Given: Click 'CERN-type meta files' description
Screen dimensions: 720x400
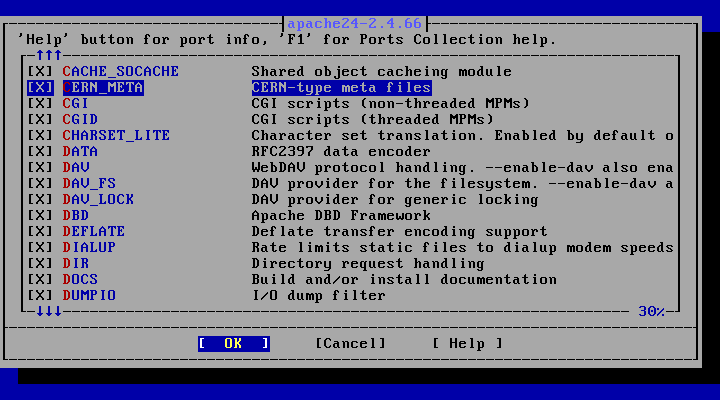Looking at the screenshot, I should [x=342, y=88].
